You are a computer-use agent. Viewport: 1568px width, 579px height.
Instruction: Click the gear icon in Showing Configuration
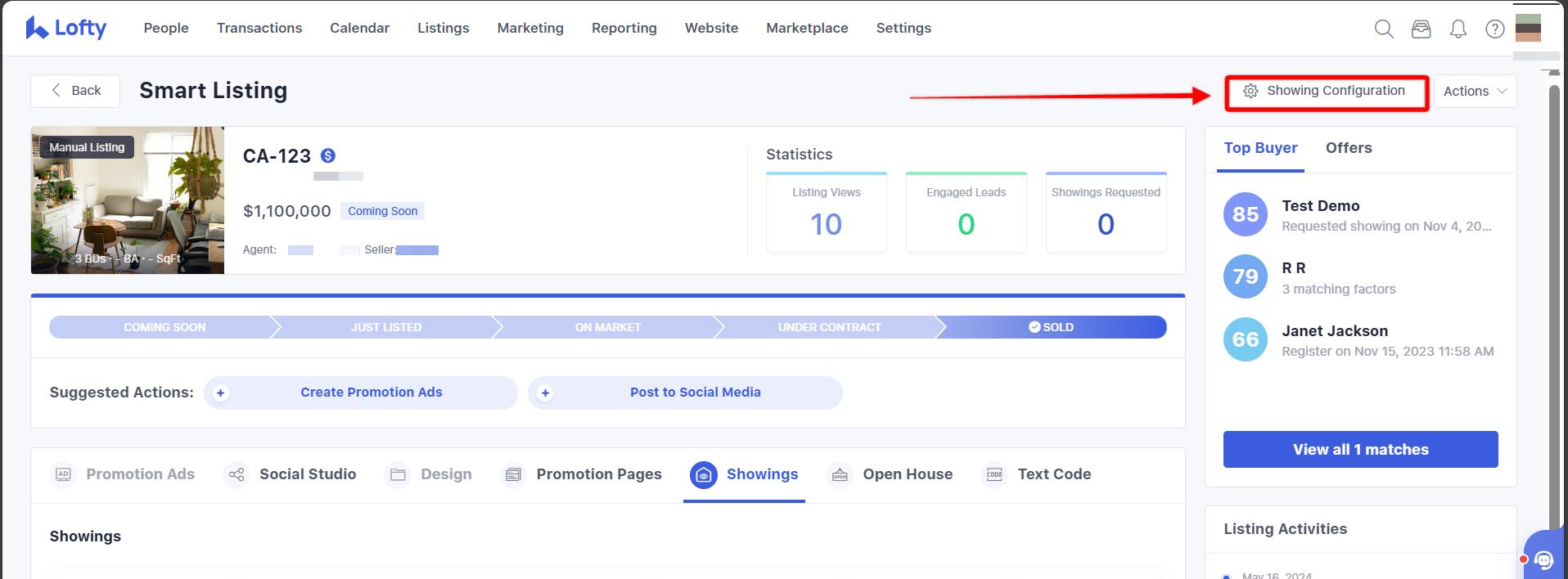(x=1250, y=91)
